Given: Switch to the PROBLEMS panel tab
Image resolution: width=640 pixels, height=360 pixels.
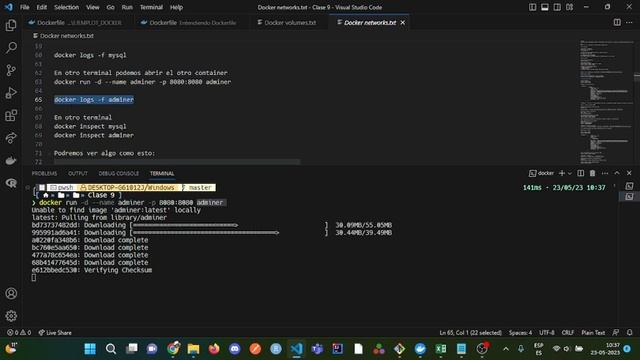Looking at the screenshot, I should (44, 173).
